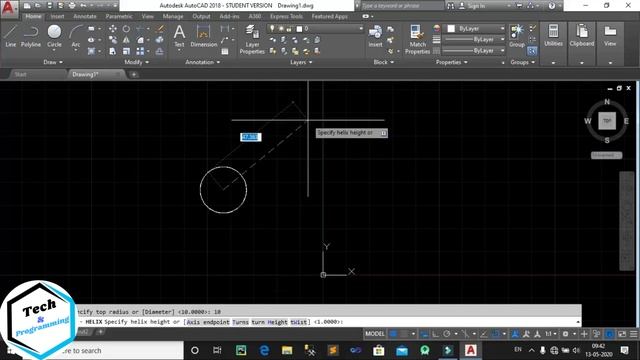The image size is (640, 360).
Task: Click the Erase tool in Modify panel
Action: point(160,29)
